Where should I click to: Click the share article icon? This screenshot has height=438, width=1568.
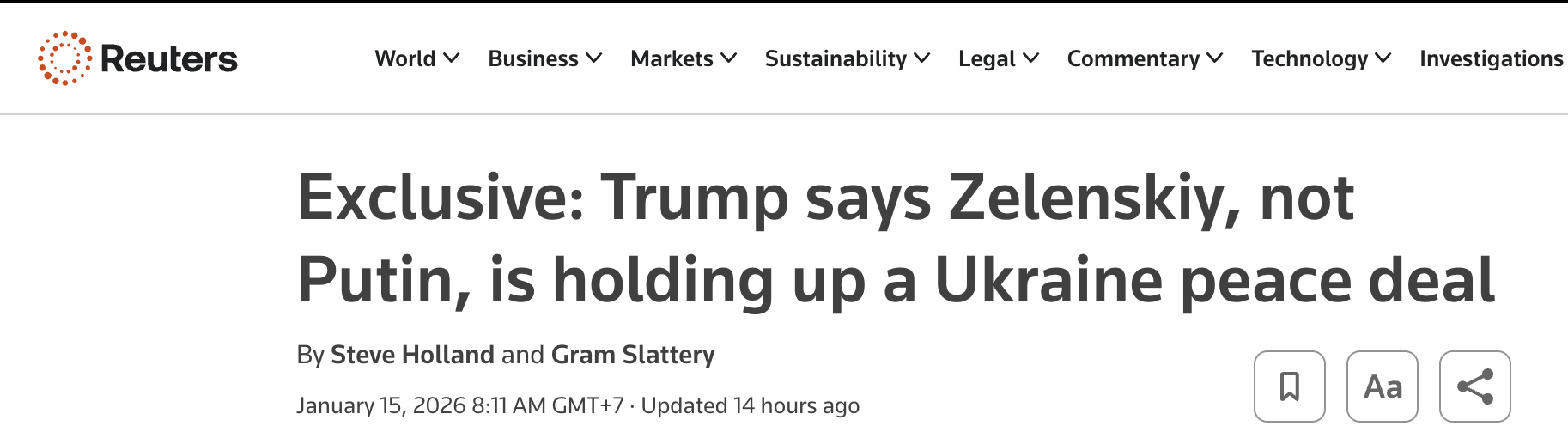point(1474,386)
